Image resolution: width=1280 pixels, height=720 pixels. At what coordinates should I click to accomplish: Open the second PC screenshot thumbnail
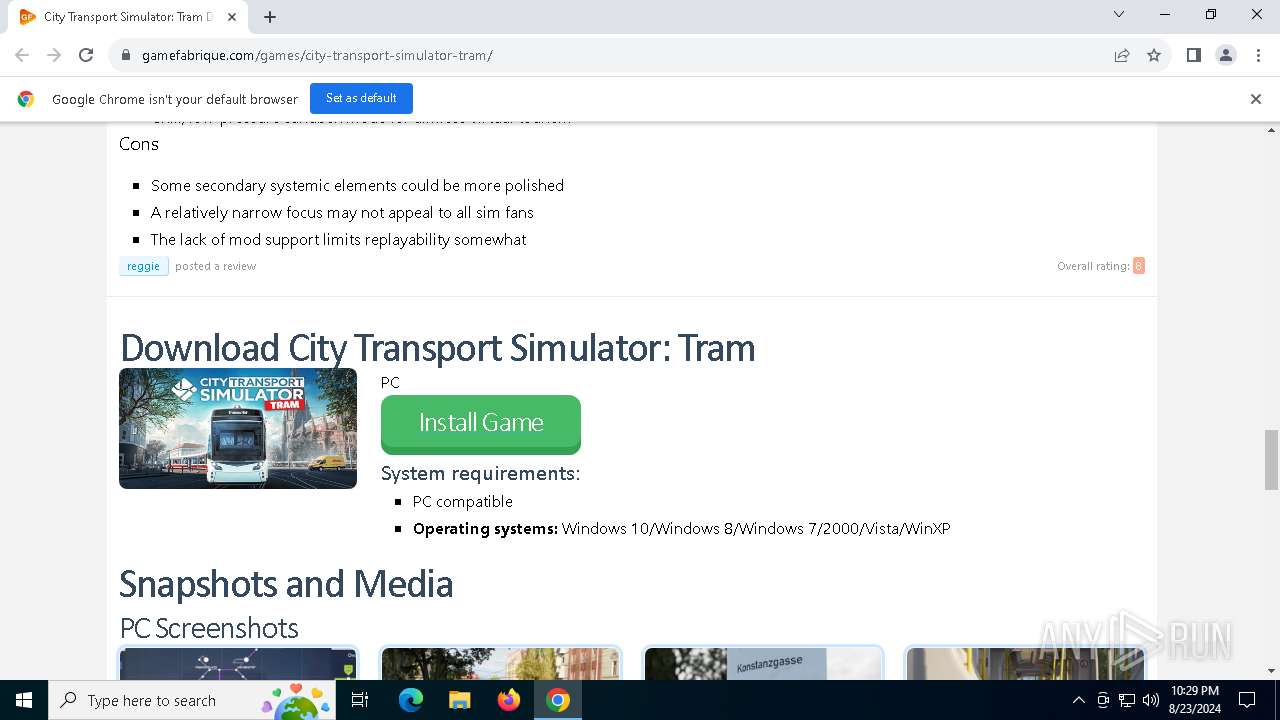pyautogui.click(x=500, y=663)
